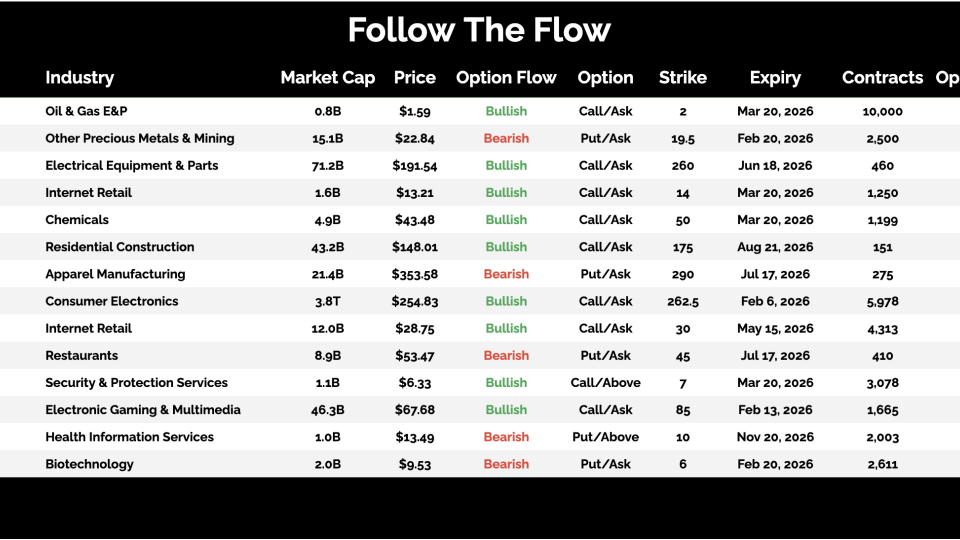
Task: Click the Contracts column header
Action: click(882, 78)
